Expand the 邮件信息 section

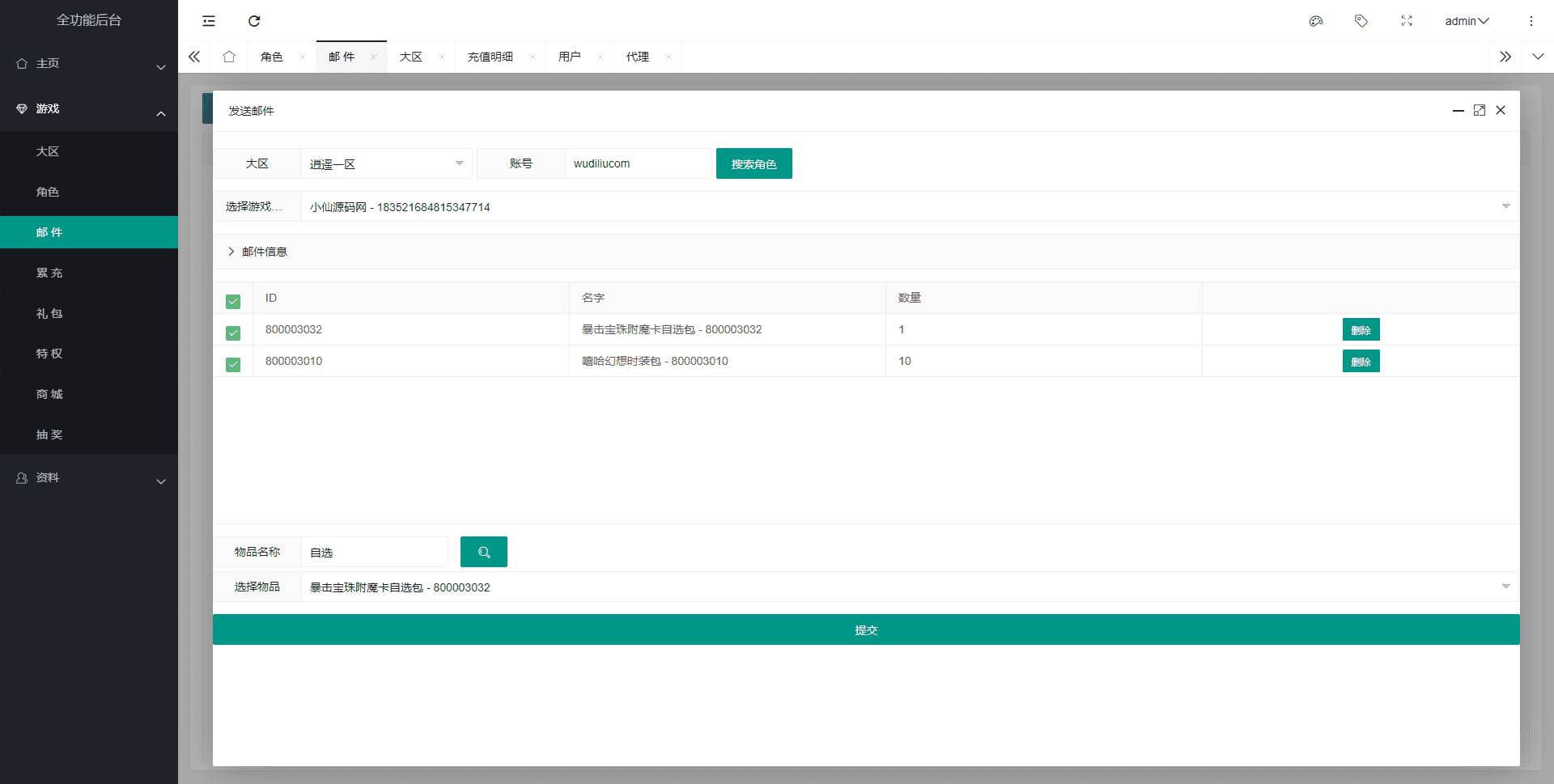coord(866,252)
